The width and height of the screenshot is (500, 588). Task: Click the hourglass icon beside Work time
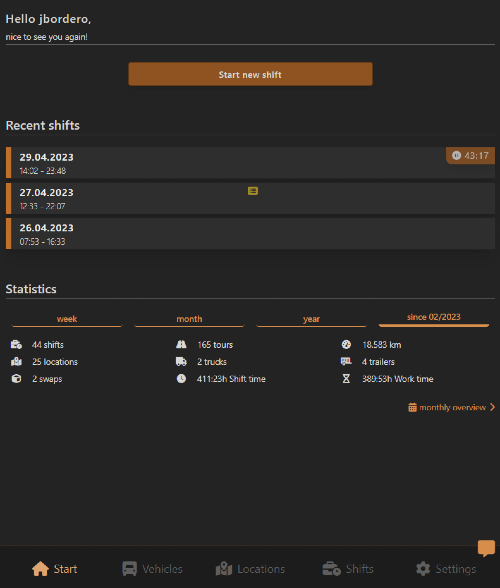[x=346, y=379]
